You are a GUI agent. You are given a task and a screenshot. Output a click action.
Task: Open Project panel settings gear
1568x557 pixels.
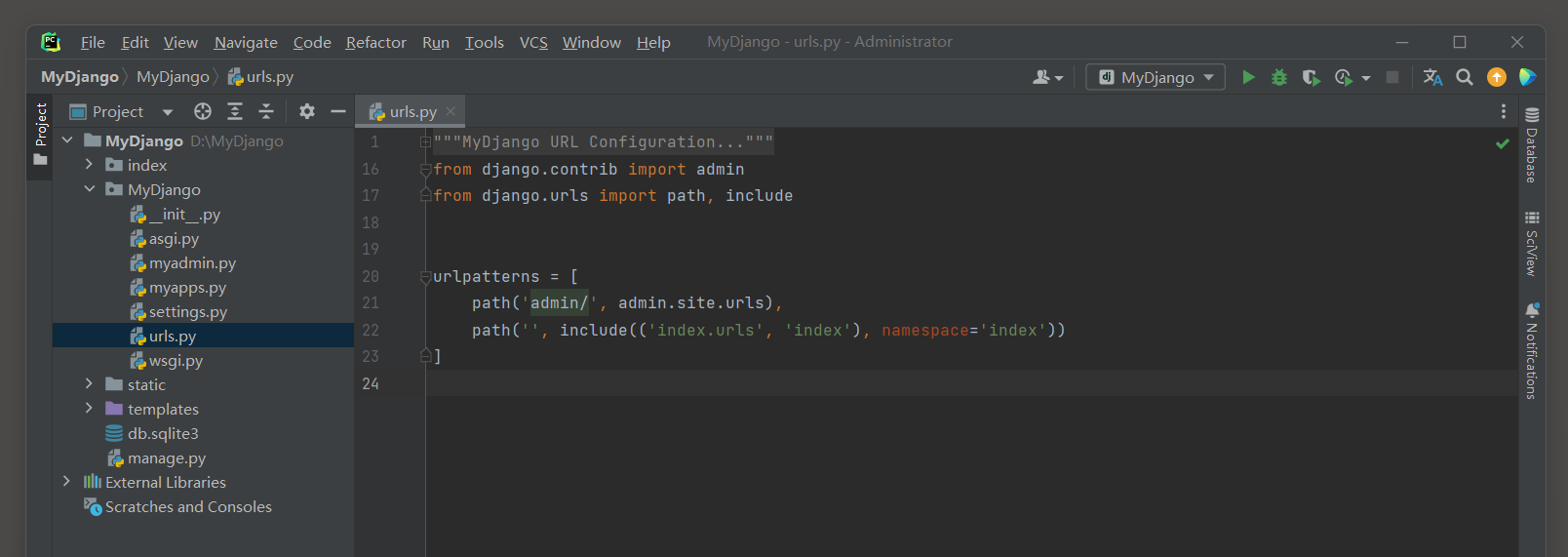[x=307, y=111]
